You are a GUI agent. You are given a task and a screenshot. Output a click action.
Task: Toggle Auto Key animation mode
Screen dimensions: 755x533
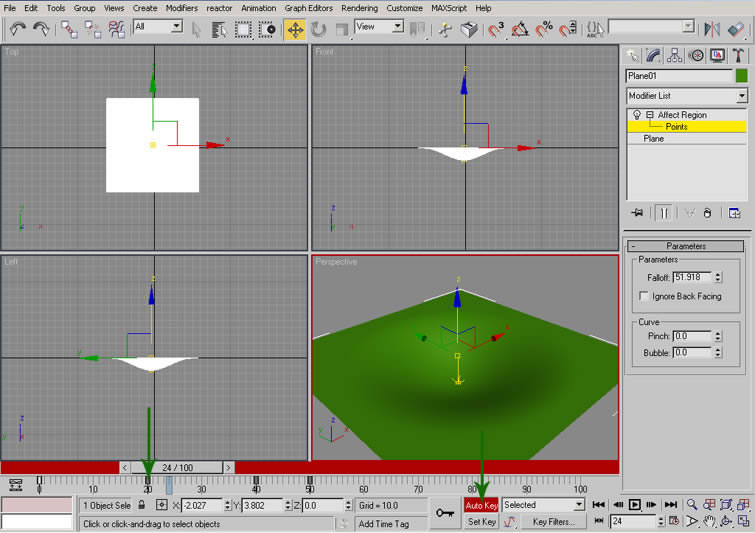pyautogui.click(x=480, y=505)
